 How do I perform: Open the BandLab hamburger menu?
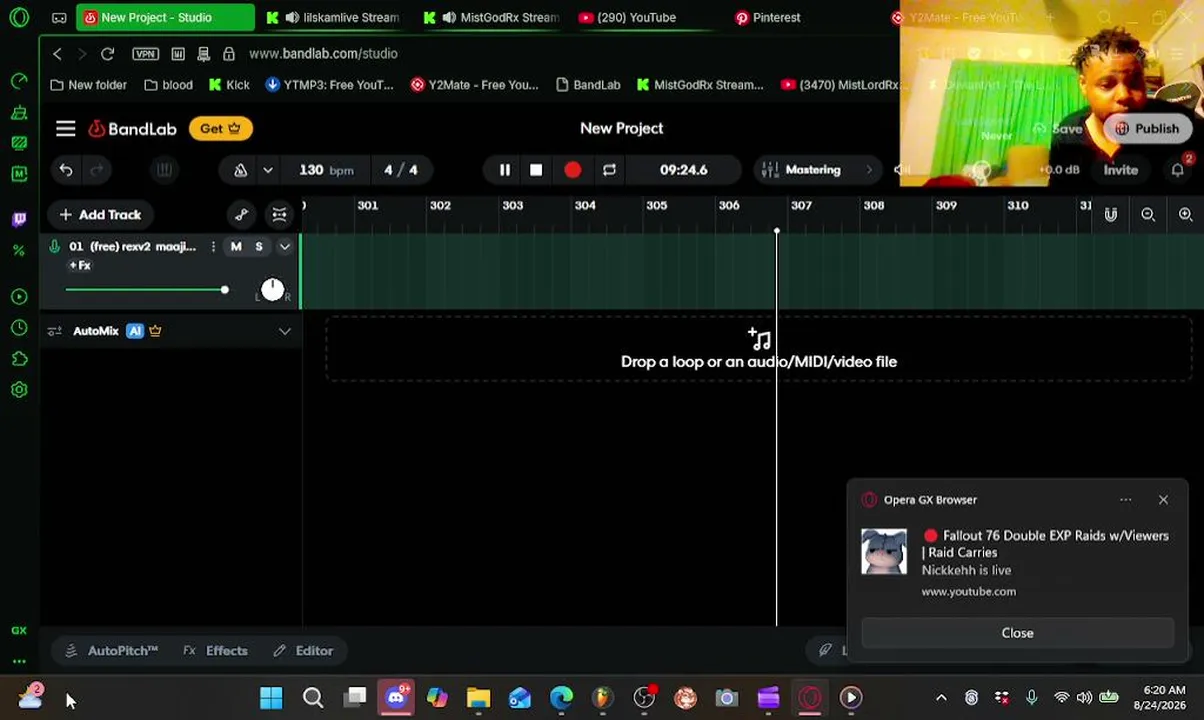coord(65,128)
